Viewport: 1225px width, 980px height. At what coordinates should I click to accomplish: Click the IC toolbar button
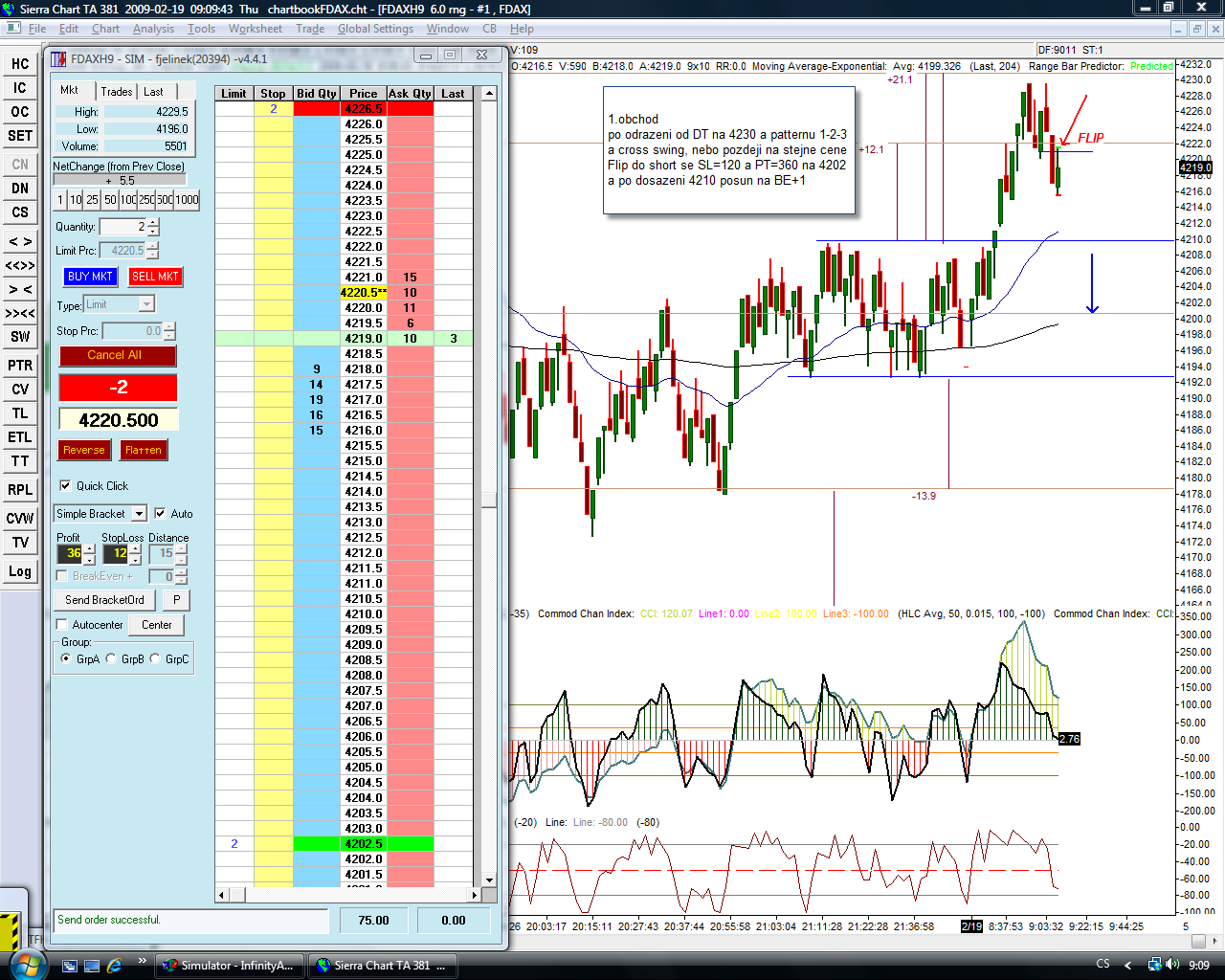click(x=20, y=88)
